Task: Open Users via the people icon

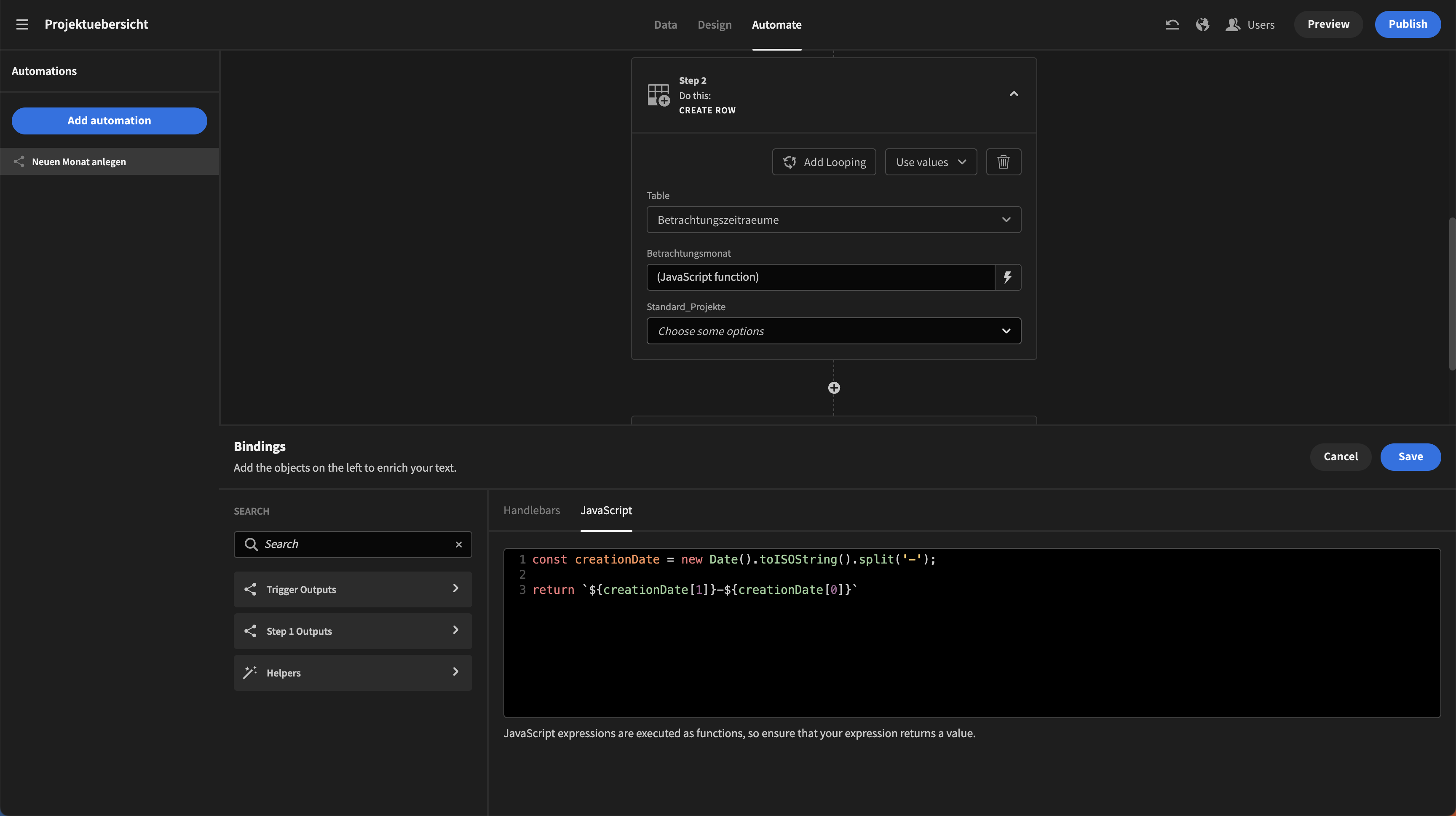Action: 1232,24
